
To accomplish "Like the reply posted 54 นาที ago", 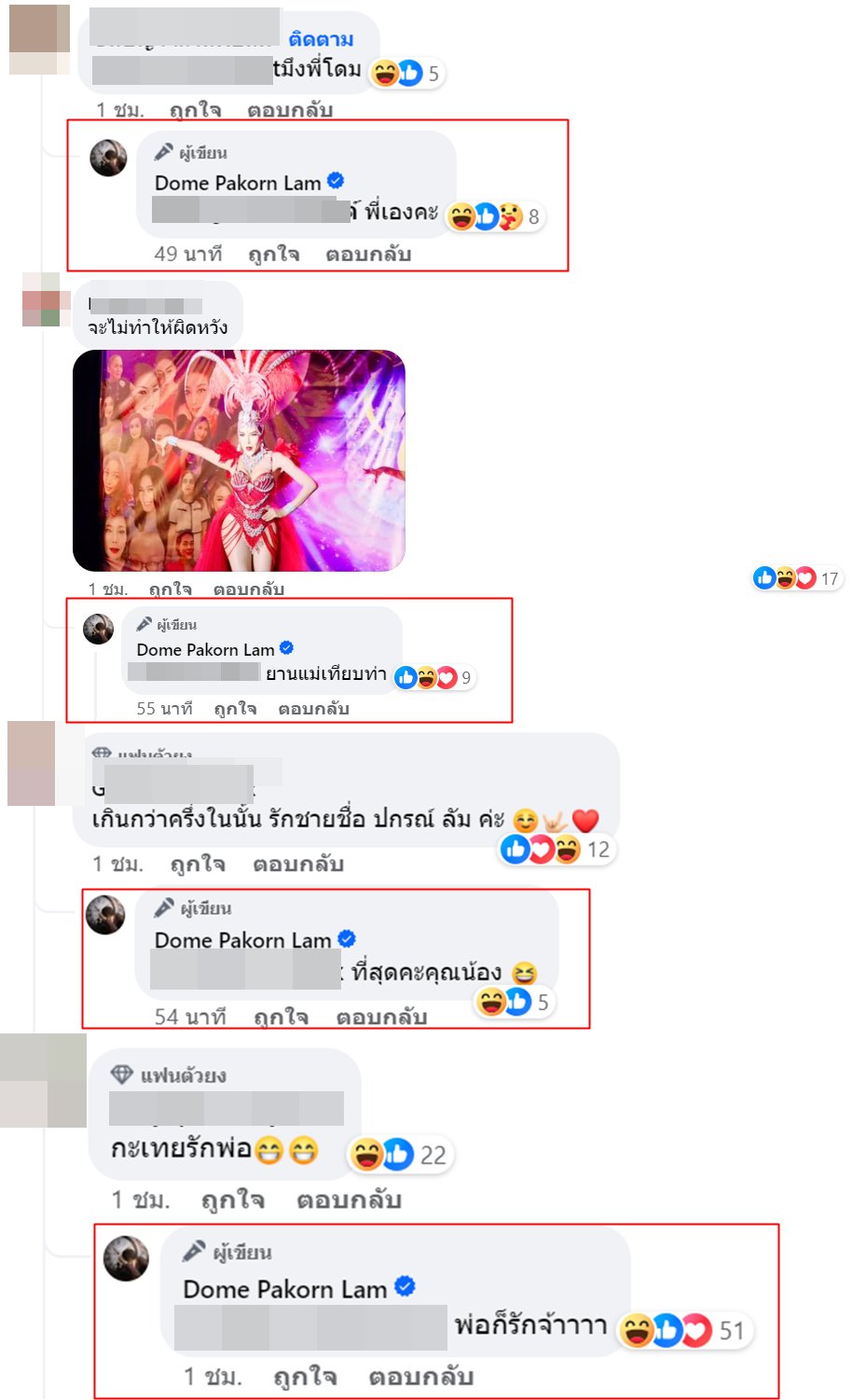I will click(281, 1017).
